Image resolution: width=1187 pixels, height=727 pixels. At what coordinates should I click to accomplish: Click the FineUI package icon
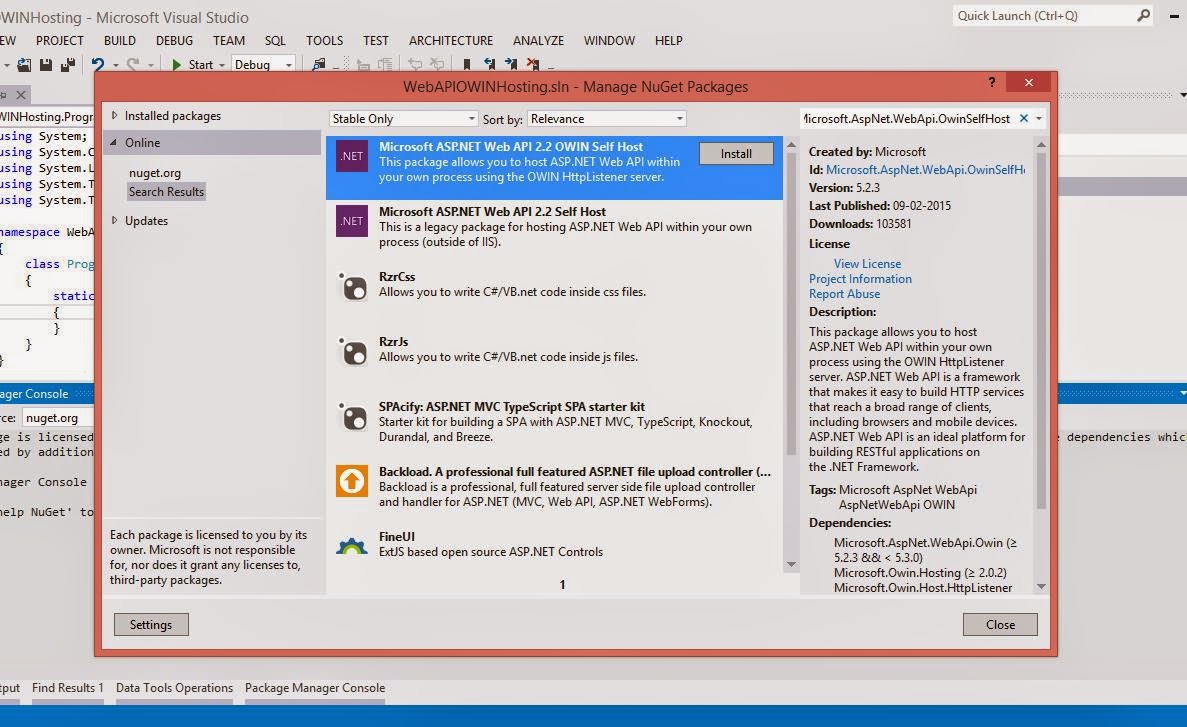point(352,546)
